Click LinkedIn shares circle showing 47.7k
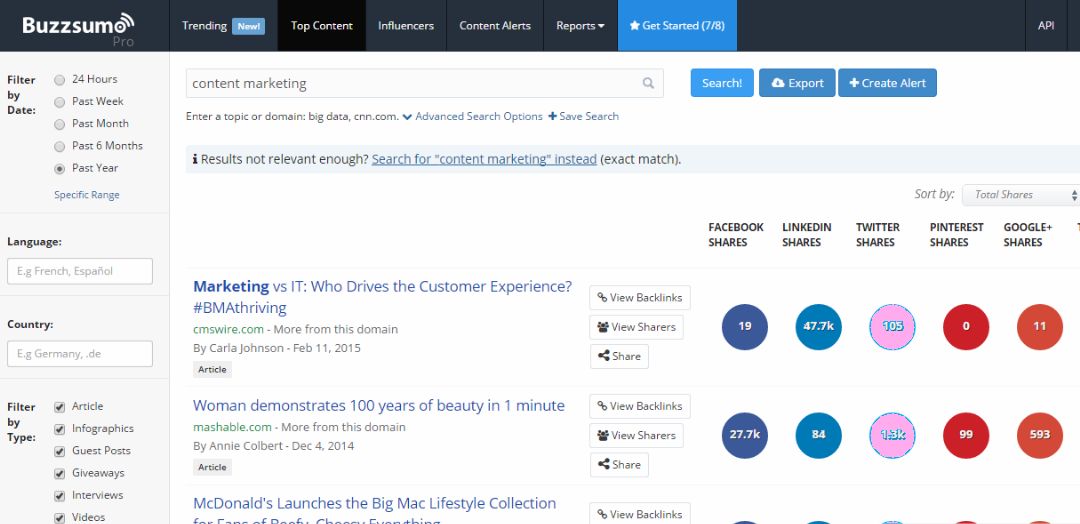Screen dimensions: 1080x524 (818, 326)
